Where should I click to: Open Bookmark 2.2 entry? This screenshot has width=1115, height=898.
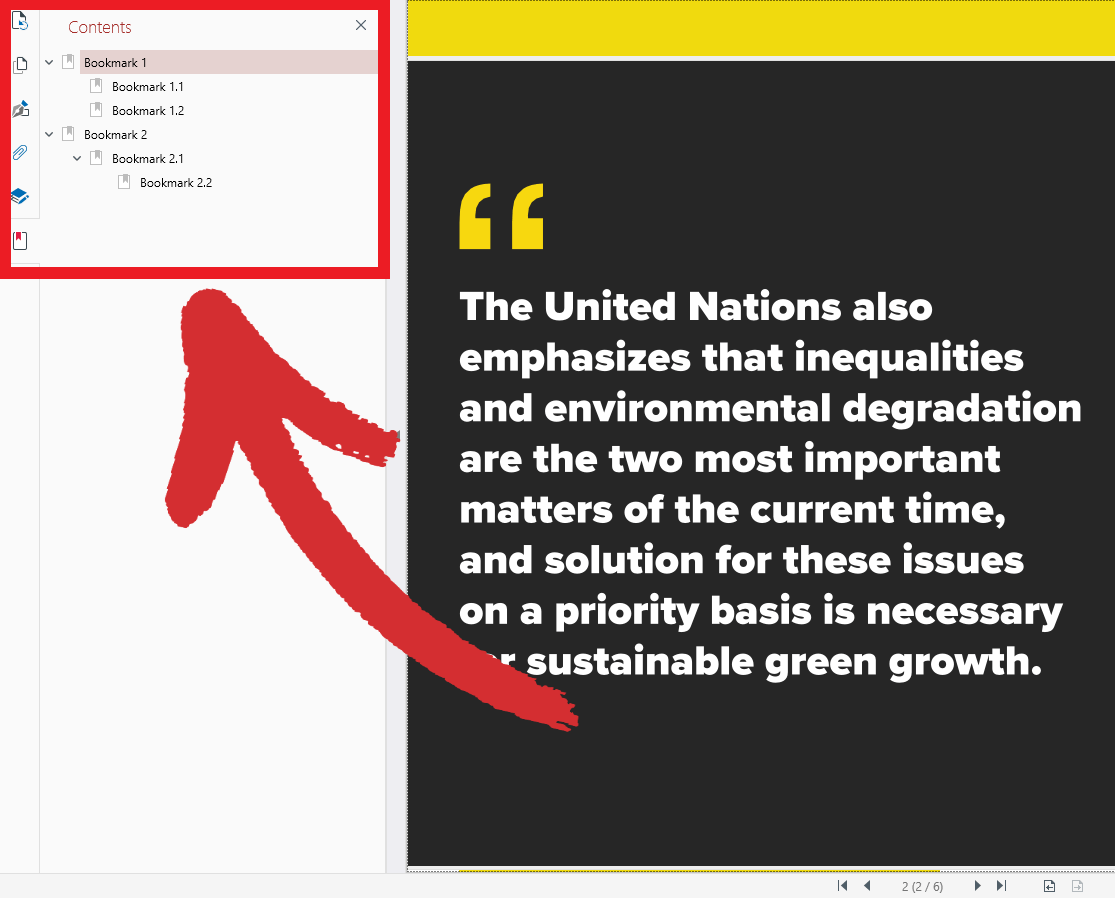point(176,183)
